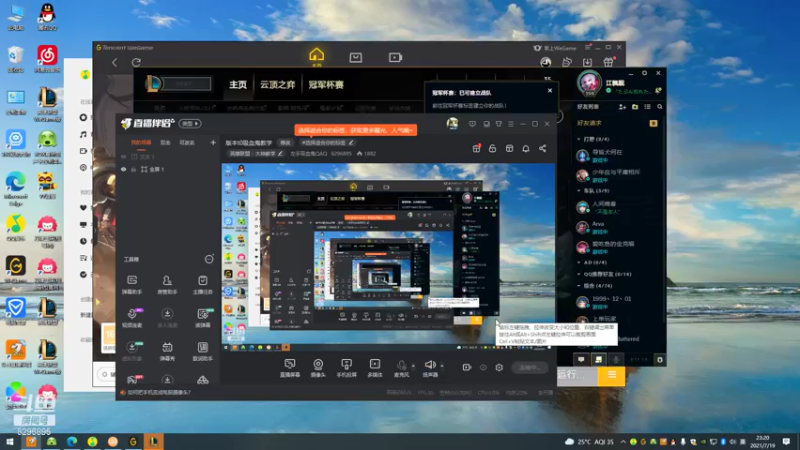Add the 直播屏幕 source
This screenshot has height=450, width=800.
[x=290, y=368]
